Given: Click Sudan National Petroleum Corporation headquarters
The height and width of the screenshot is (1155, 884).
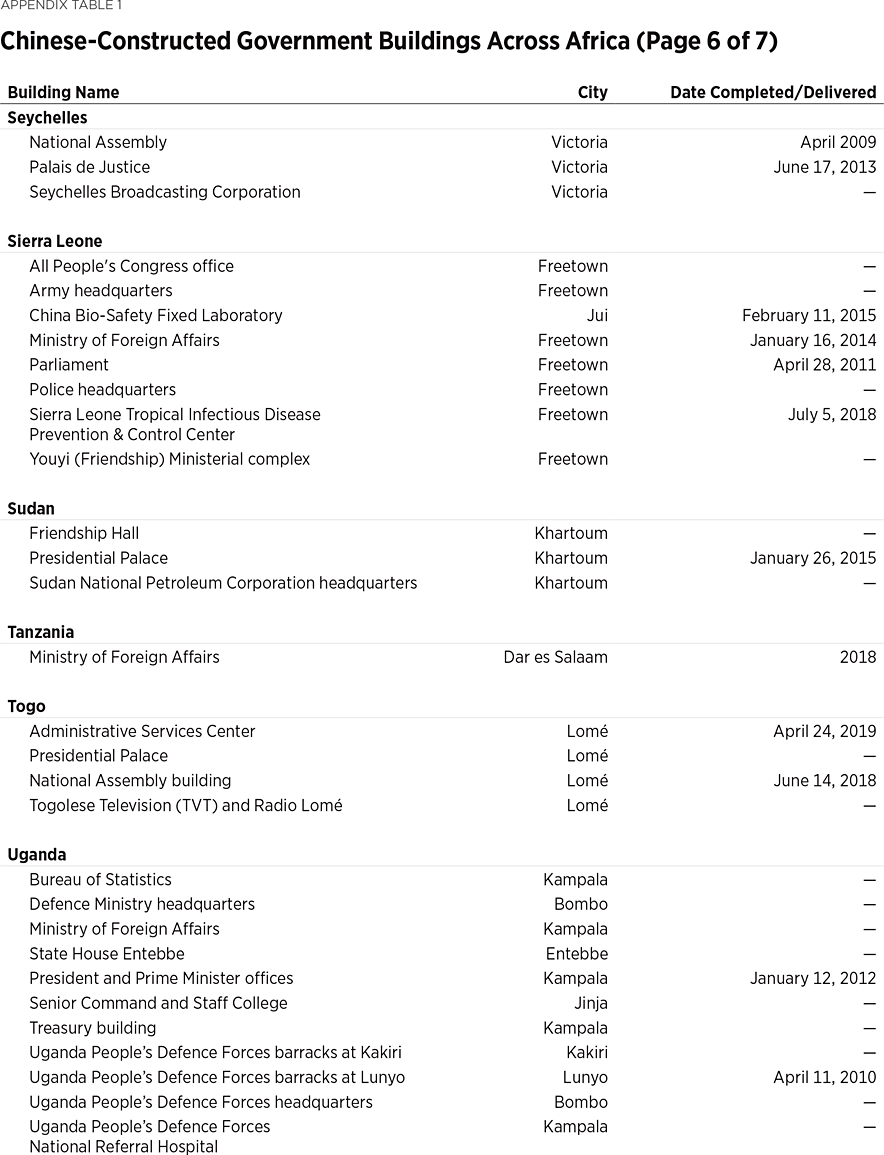Looking at the screenshot, I should pyautogui.click(x=223, y=583).
